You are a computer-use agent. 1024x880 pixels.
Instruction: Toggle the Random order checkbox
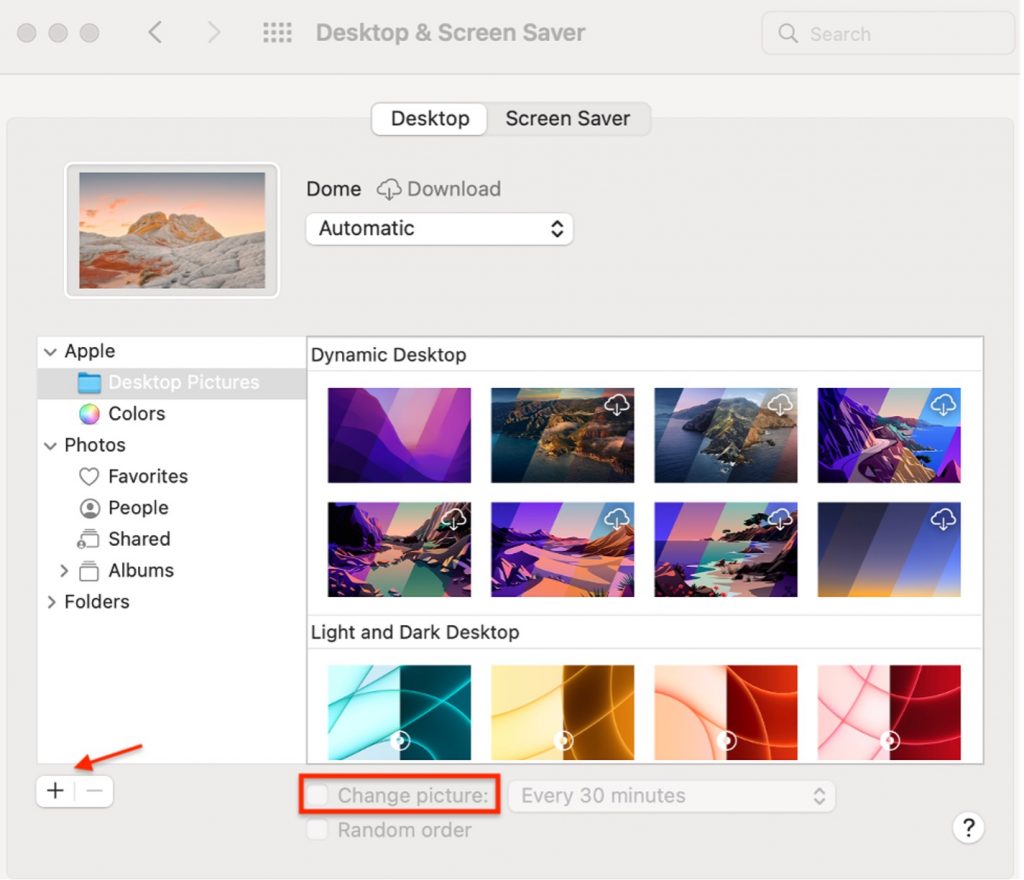[x=318, y=830]
